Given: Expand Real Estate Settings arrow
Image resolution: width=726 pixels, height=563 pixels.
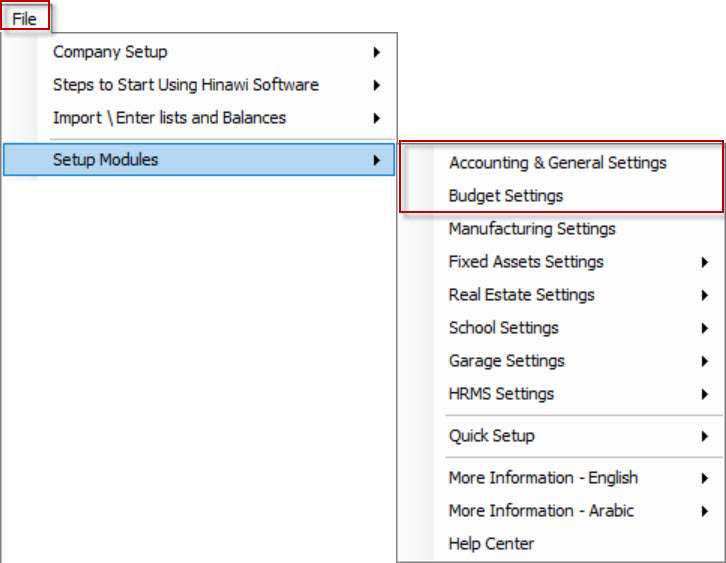Looking at the screenshot, I should (705, 295).
